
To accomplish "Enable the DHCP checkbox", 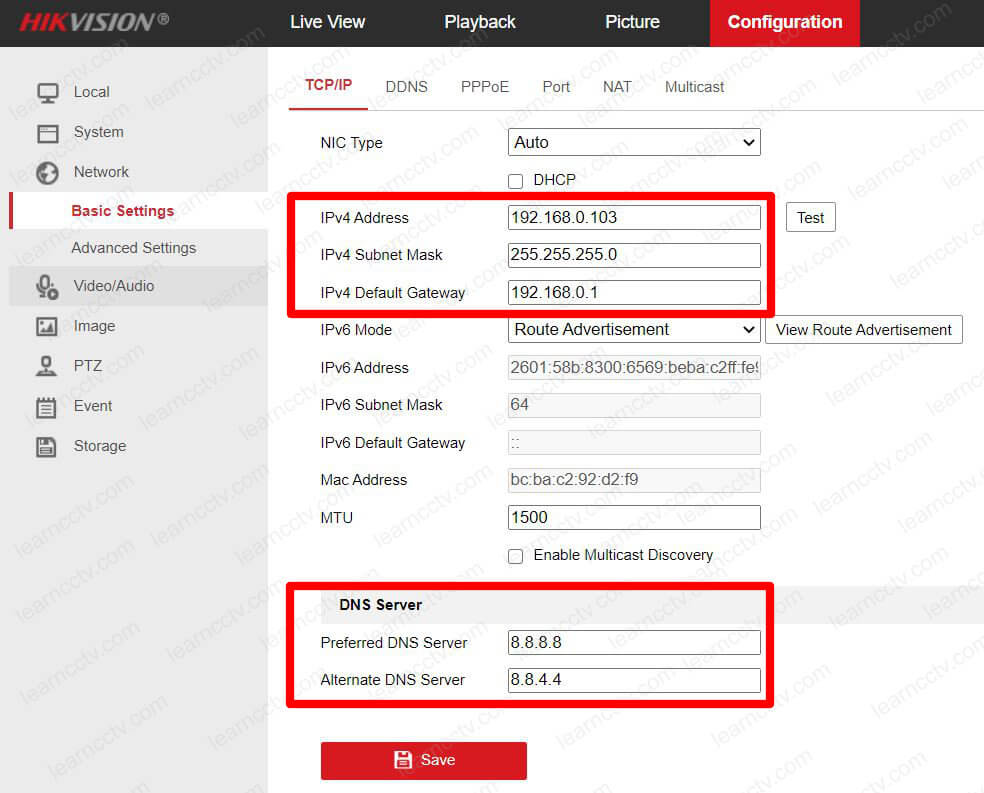I will point(516,181).
